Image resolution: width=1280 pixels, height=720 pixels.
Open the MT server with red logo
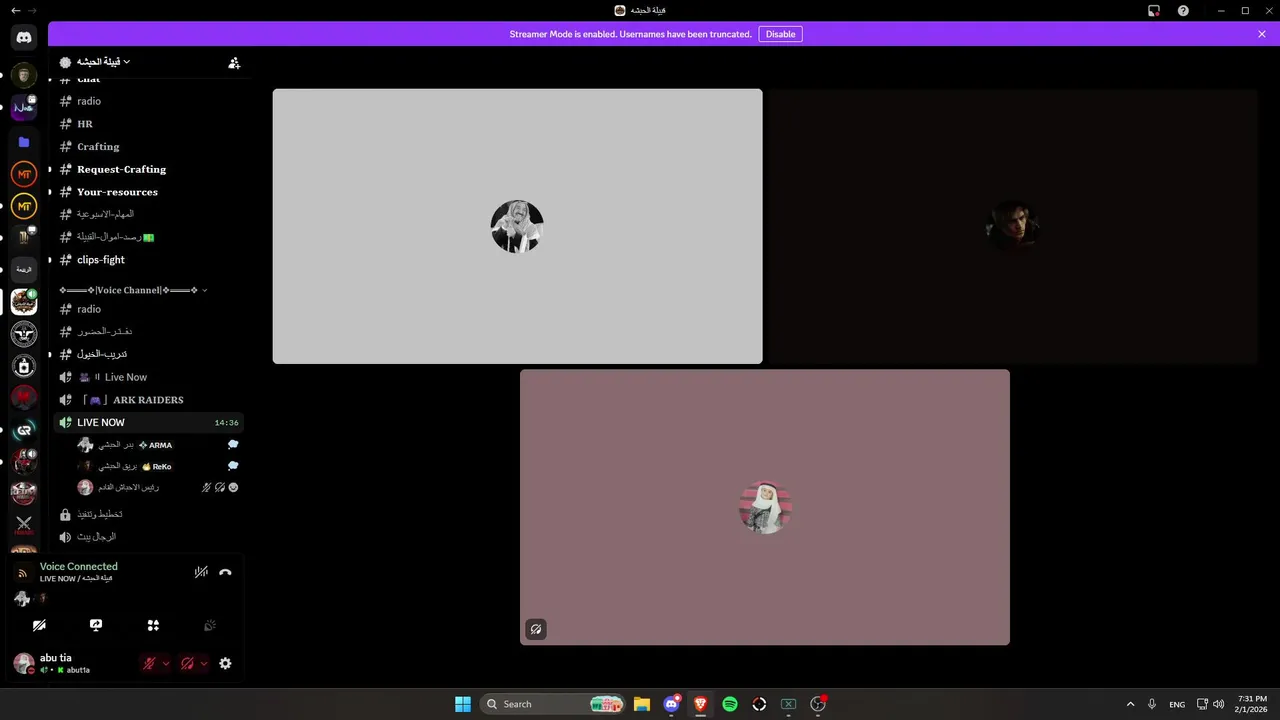click(x=24, y=174)
